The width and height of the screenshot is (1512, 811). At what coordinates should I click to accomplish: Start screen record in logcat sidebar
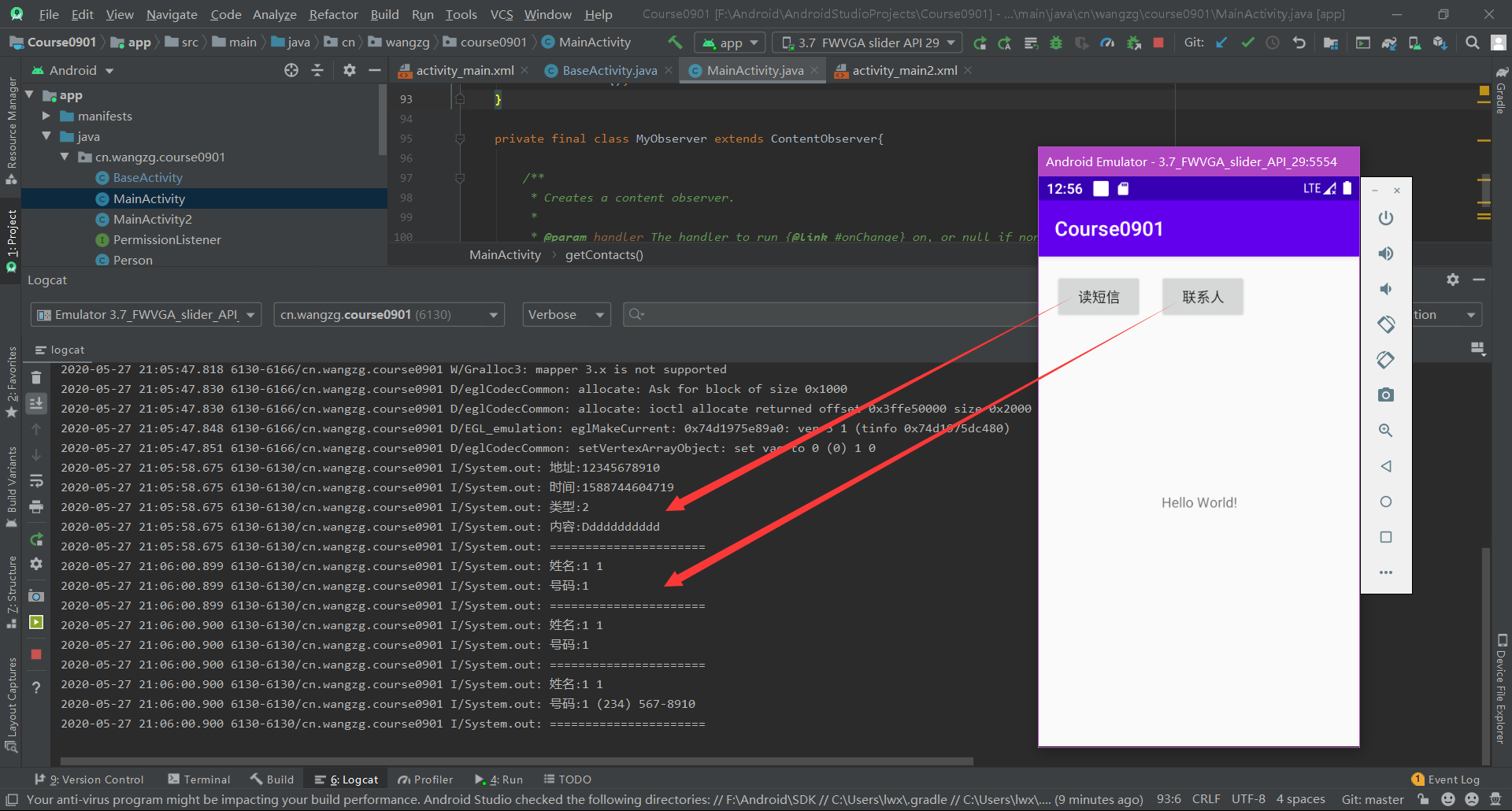pyautogui.click(x=36, y=622)
